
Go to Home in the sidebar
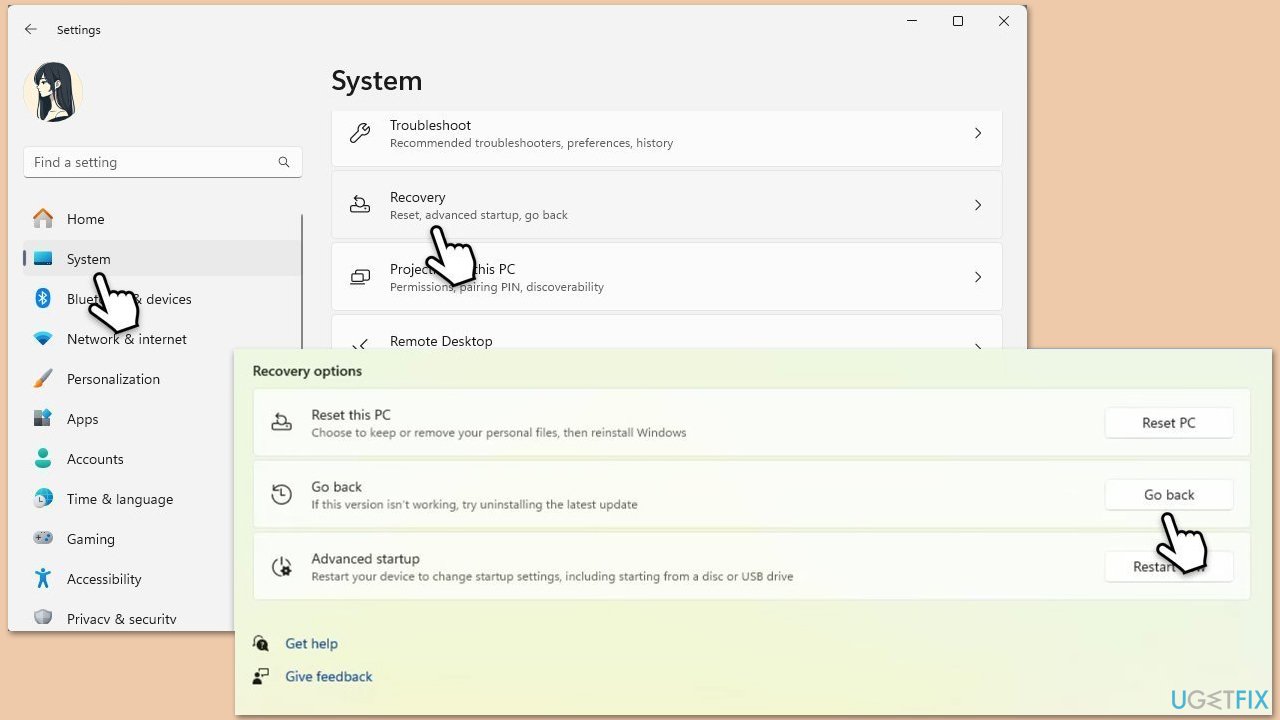point(162,219)
